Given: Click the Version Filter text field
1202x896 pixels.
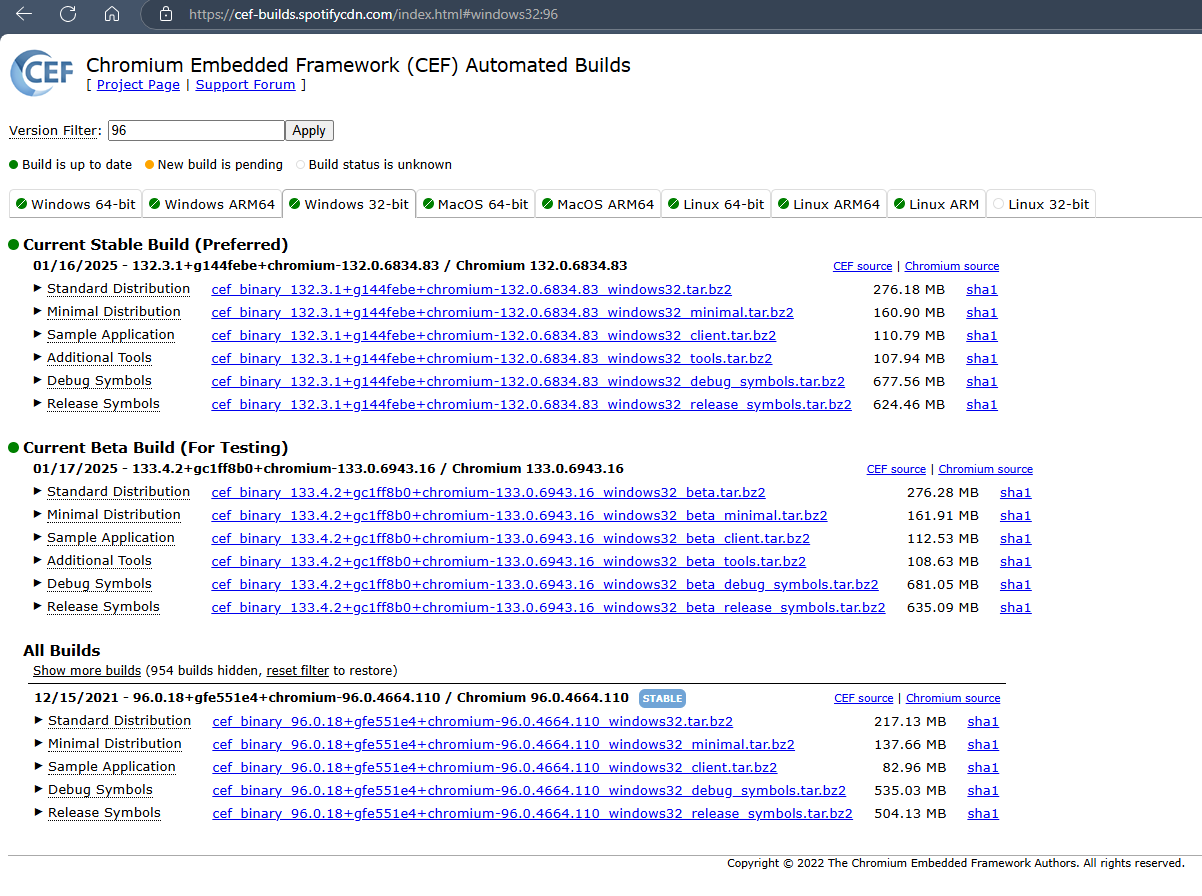Looking at the screenshot, I should (x=196, y=131).
